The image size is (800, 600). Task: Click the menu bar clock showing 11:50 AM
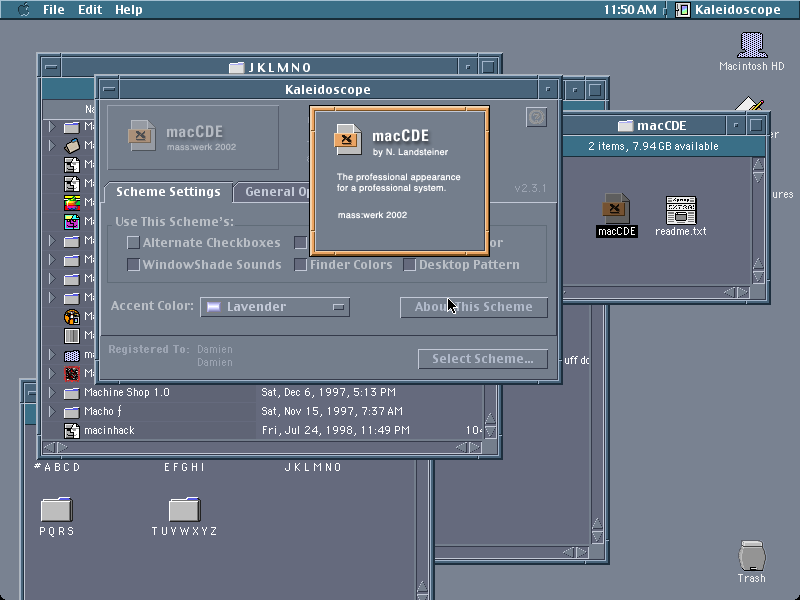(630, 10)
